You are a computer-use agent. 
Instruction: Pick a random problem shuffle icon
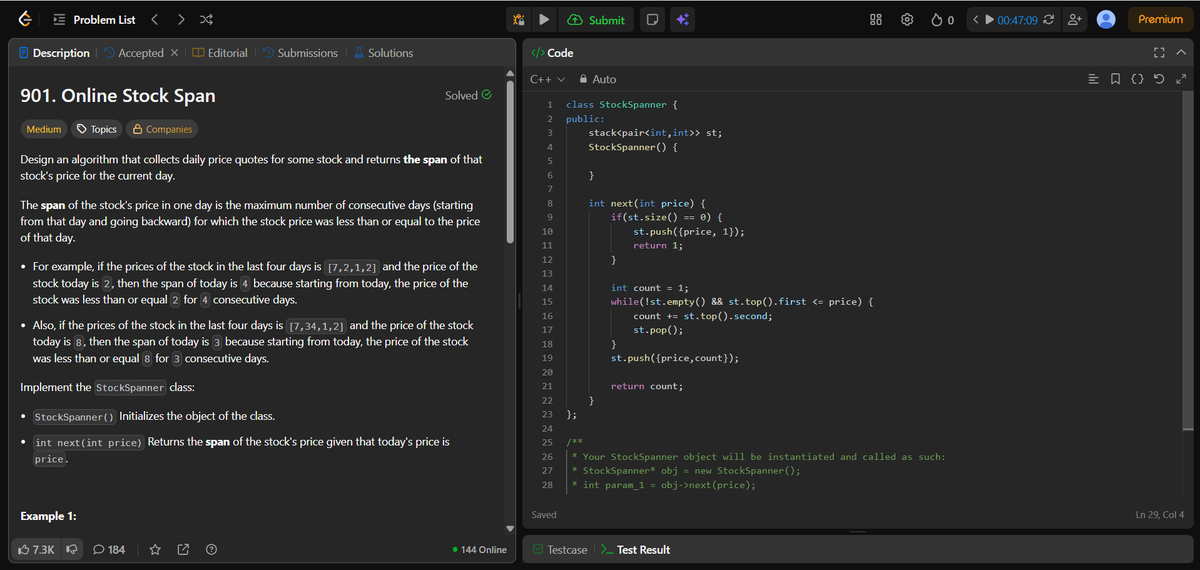[205, 20]
